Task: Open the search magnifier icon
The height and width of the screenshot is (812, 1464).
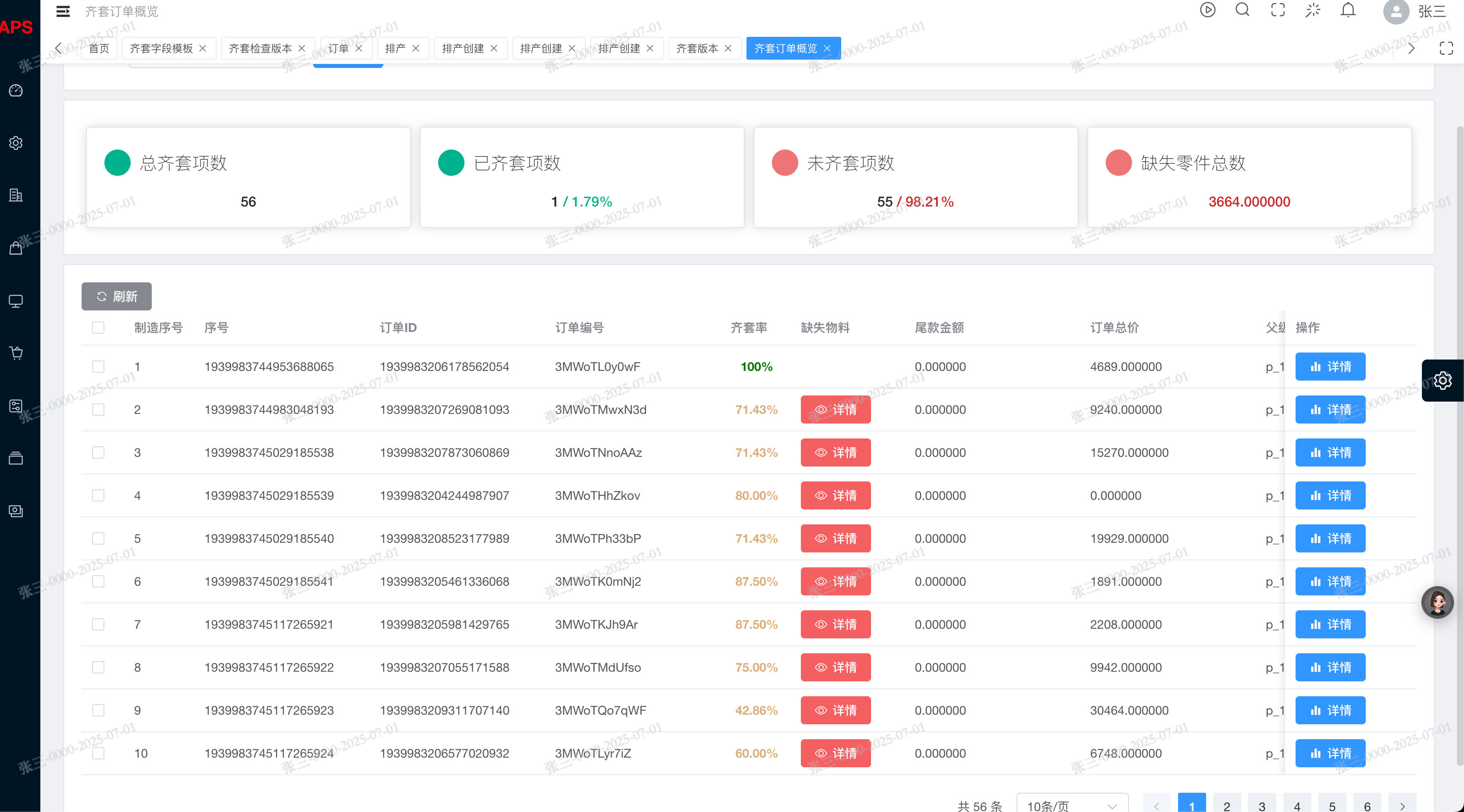Action: 1243,10
